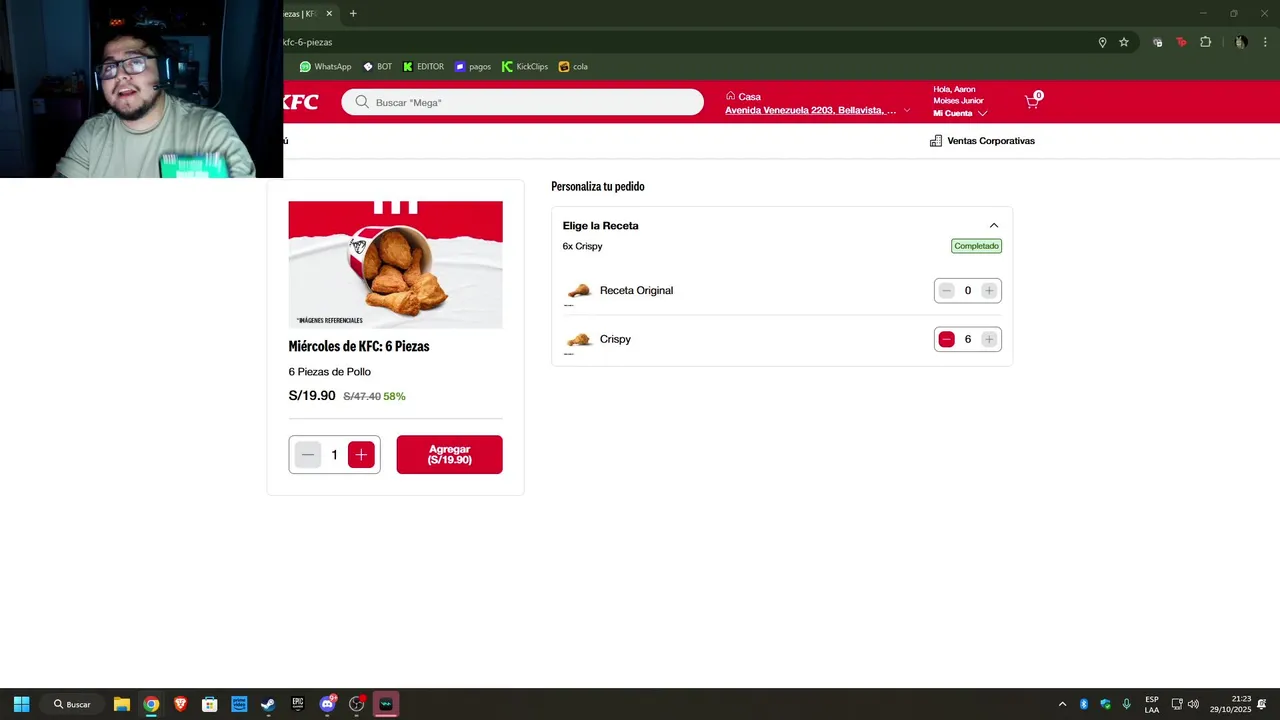Open the pagos bookmark
This screenshot has height=720, width=1280.
pyautogui.click(x=473, y=67)
